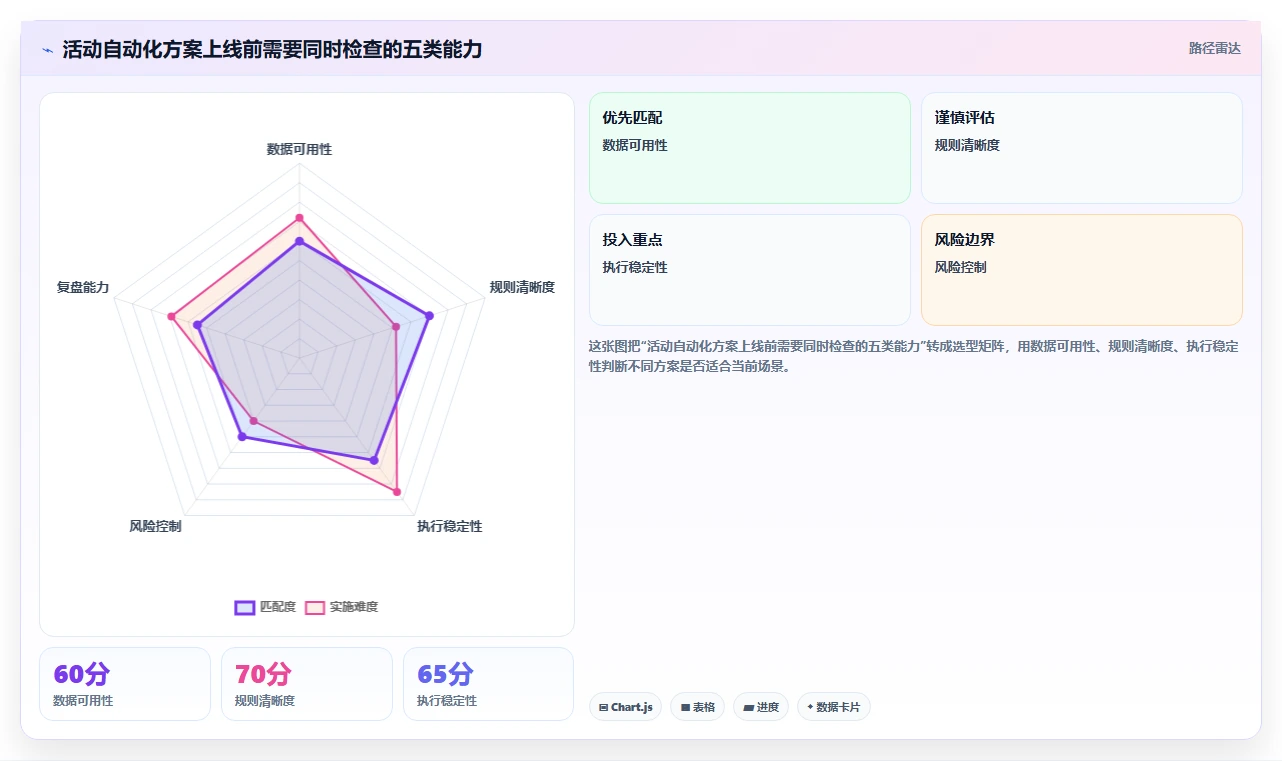Screen dimensions: 1282x761
Task: Select purple 匹配度 point on 规则清晰度 axis
Action: pyautogui.click(x=429, y=316)
